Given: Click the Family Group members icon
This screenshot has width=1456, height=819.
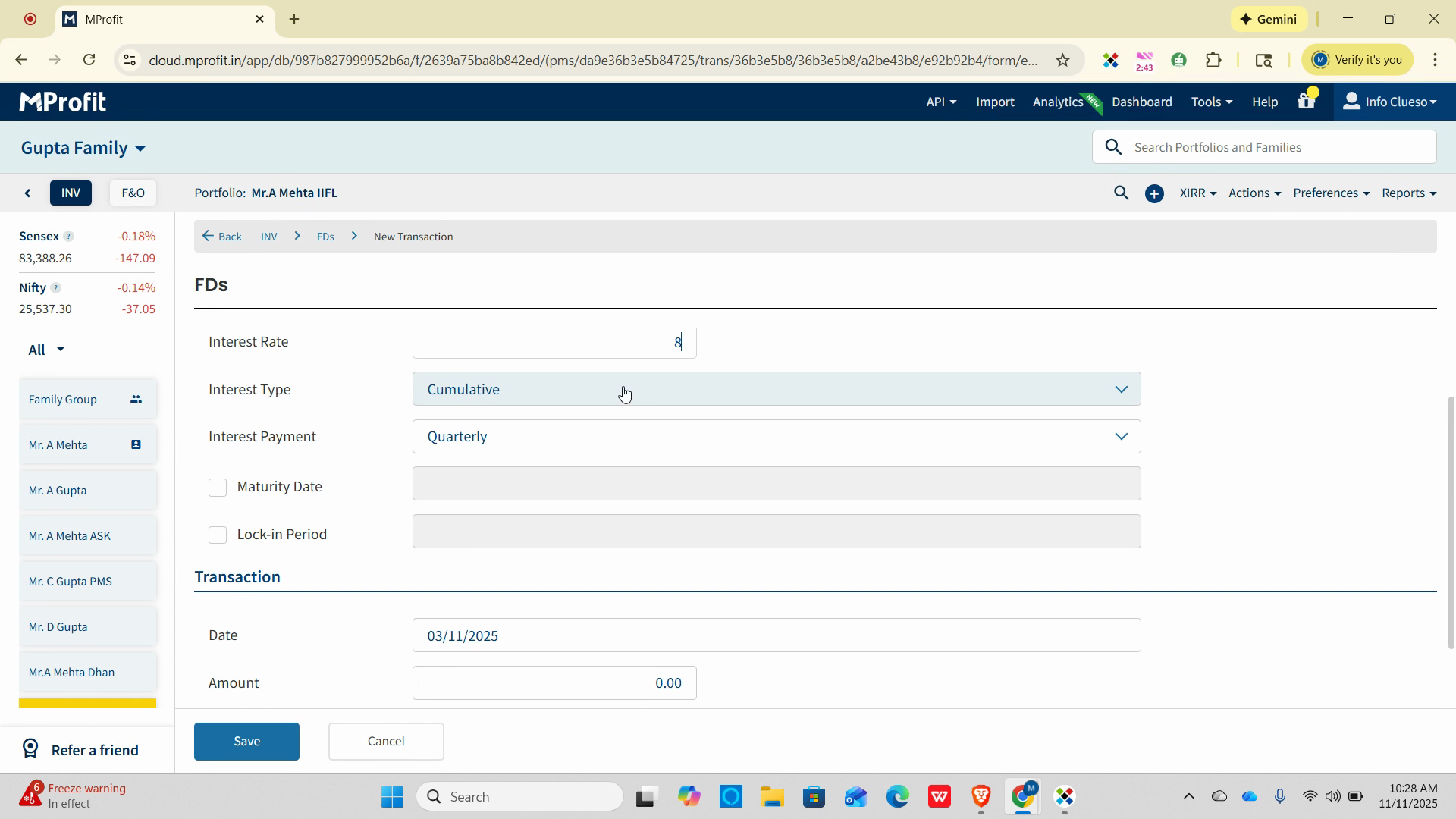Looking at the screenshot, I should (x=136, y=399).
